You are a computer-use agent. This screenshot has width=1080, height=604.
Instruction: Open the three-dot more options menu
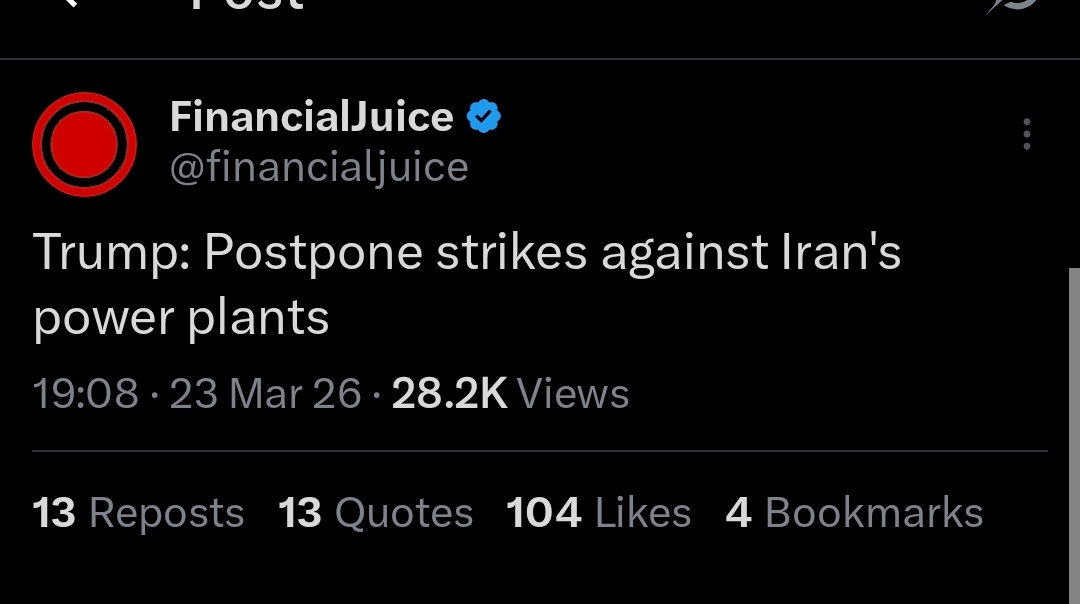point(1026,135)
